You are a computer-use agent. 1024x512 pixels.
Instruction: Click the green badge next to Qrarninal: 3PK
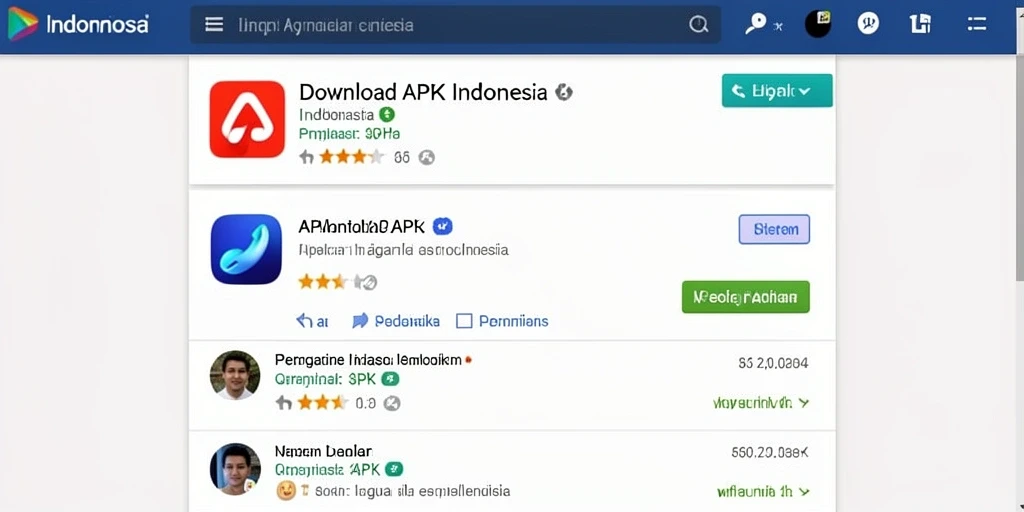pyautogui.click(x=390, y=379)
